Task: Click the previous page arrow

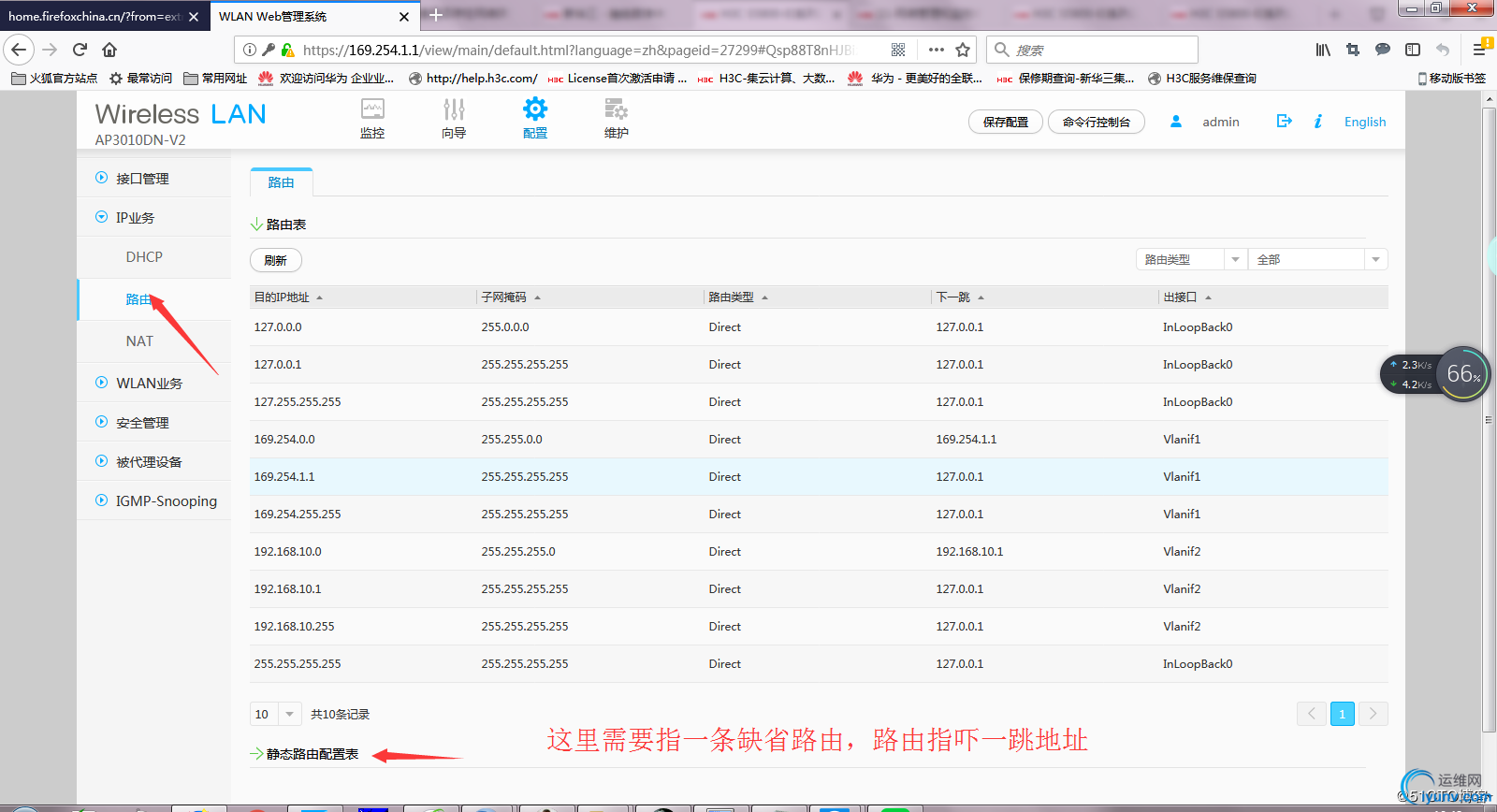Action: coord(1312,714)
